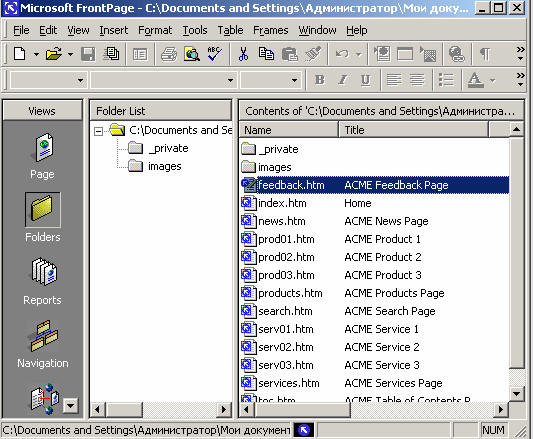Sort by the Title column header

[x=413, y=130]
